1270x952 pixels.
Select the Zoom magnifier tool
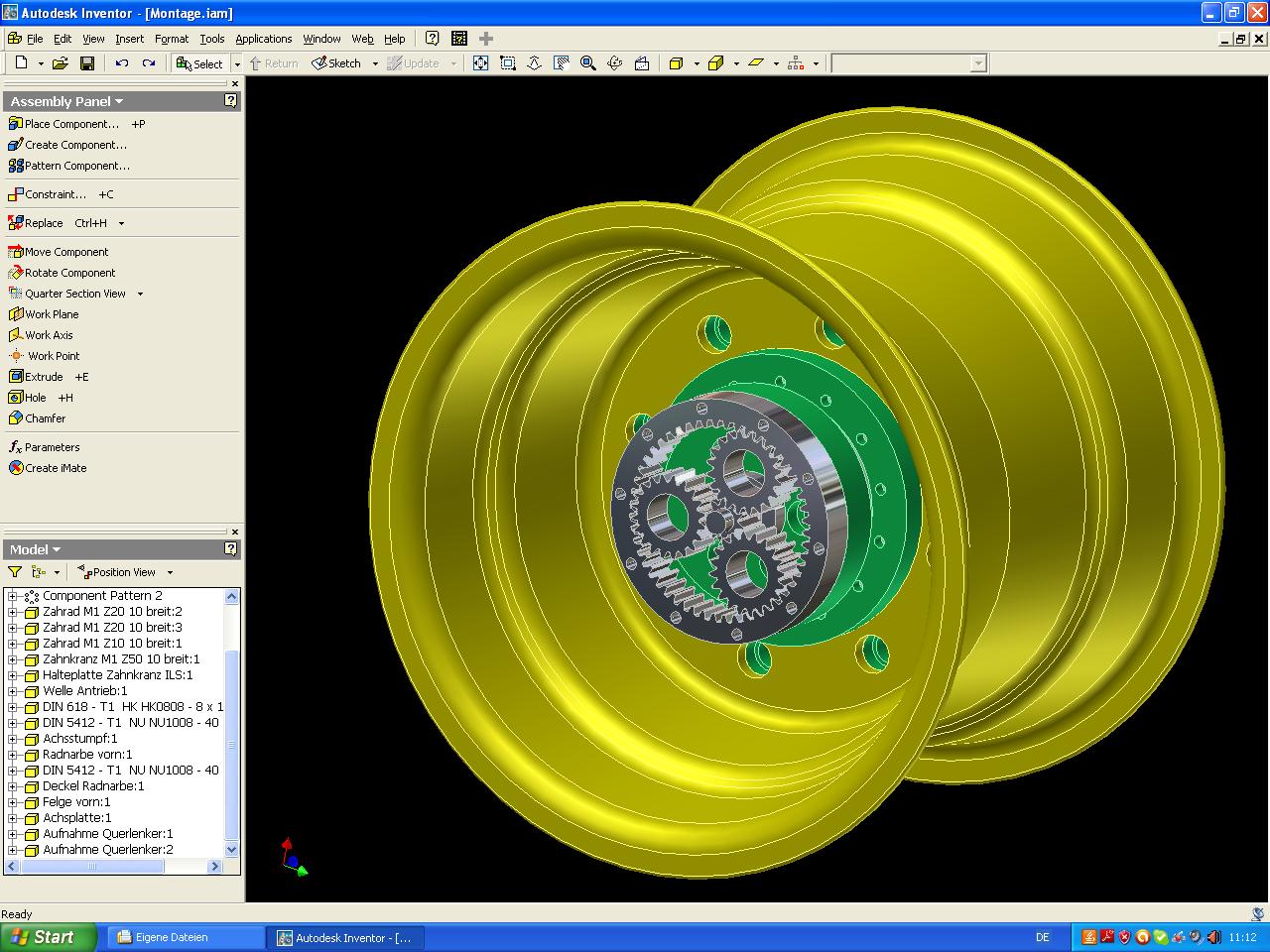pyautogui.click(x=587, y=63)
